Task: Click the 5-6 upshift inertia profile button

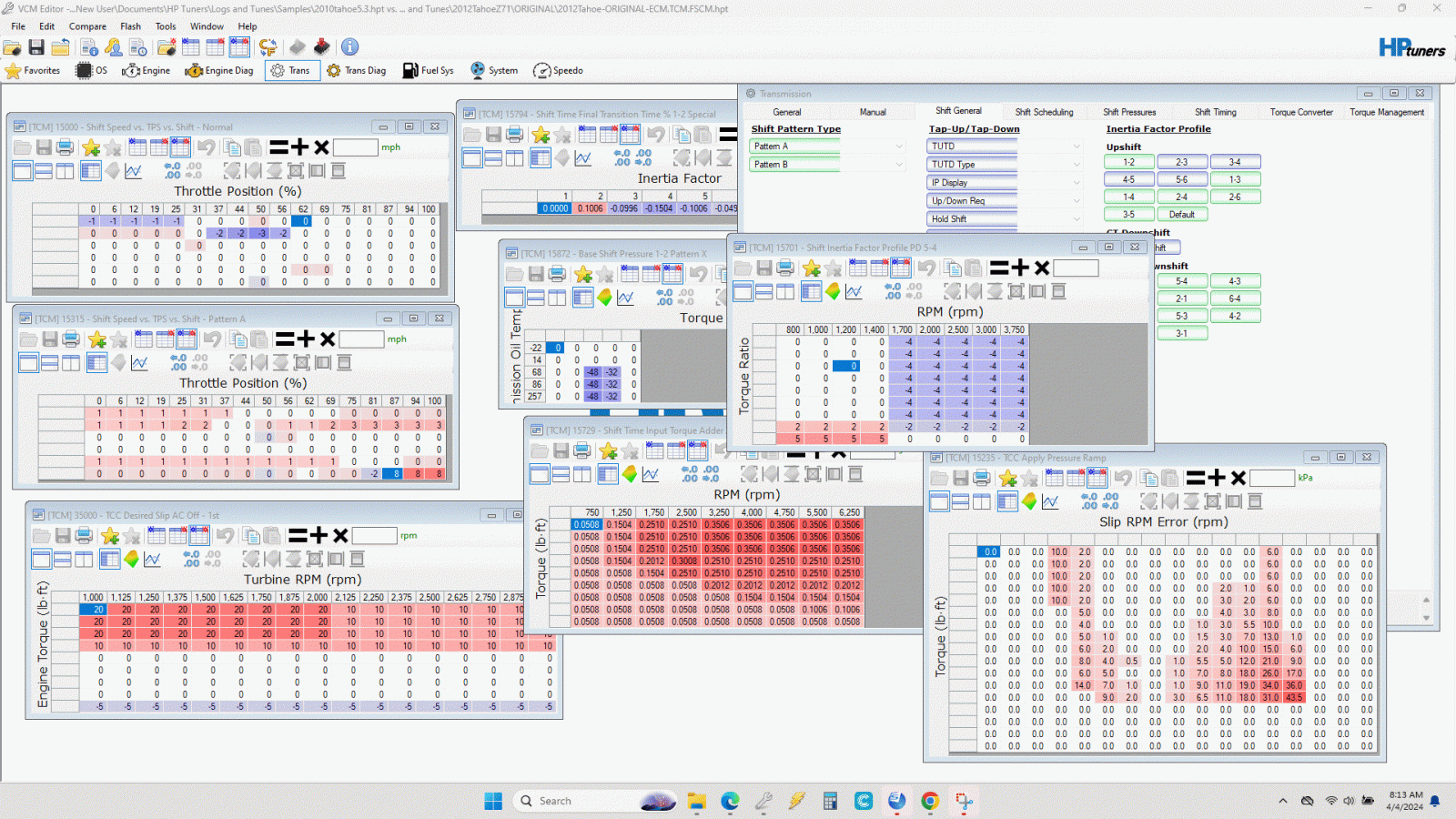Action: click(x=1181, y=179)
